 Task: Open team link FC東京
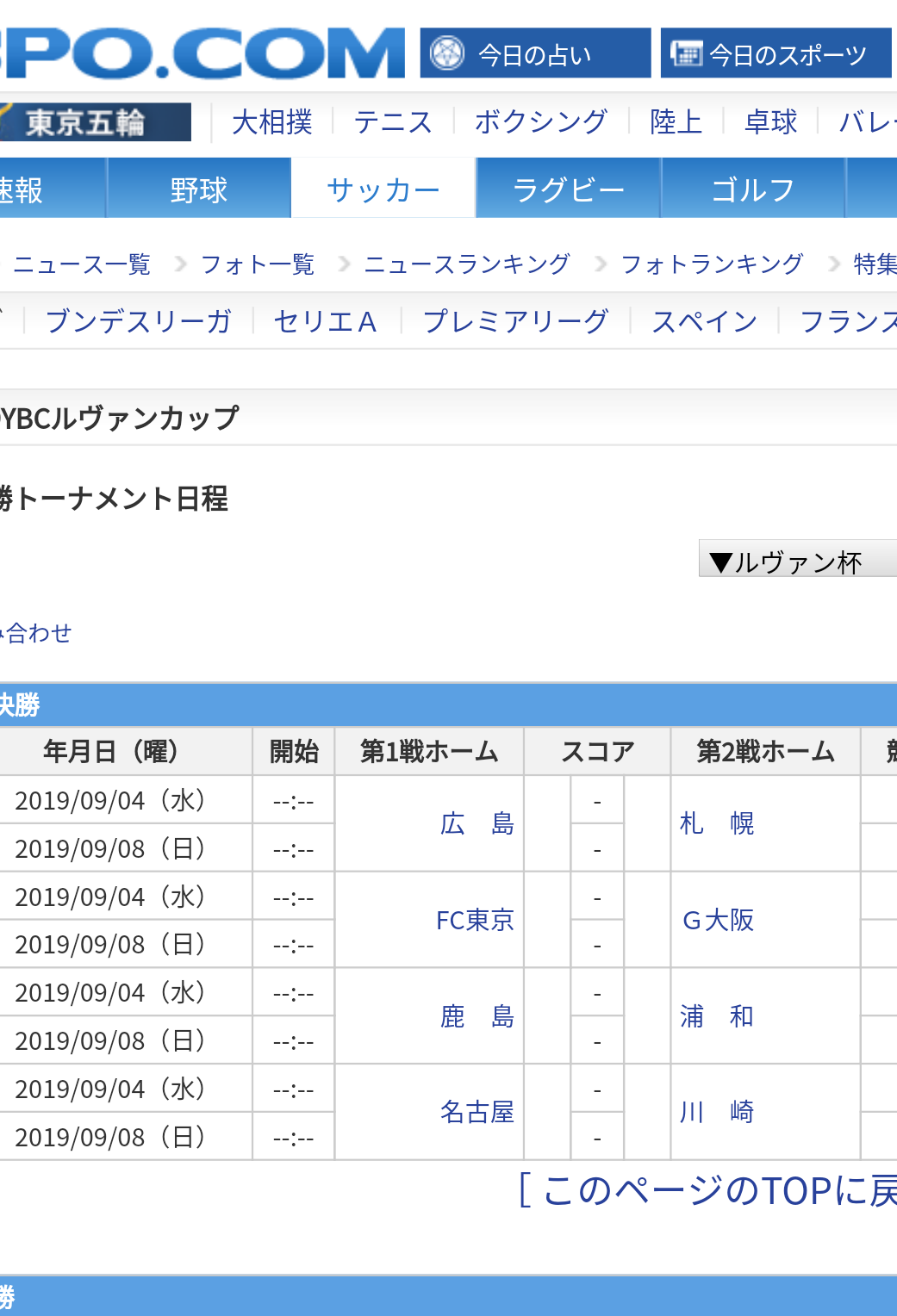(x=476, y=921)
